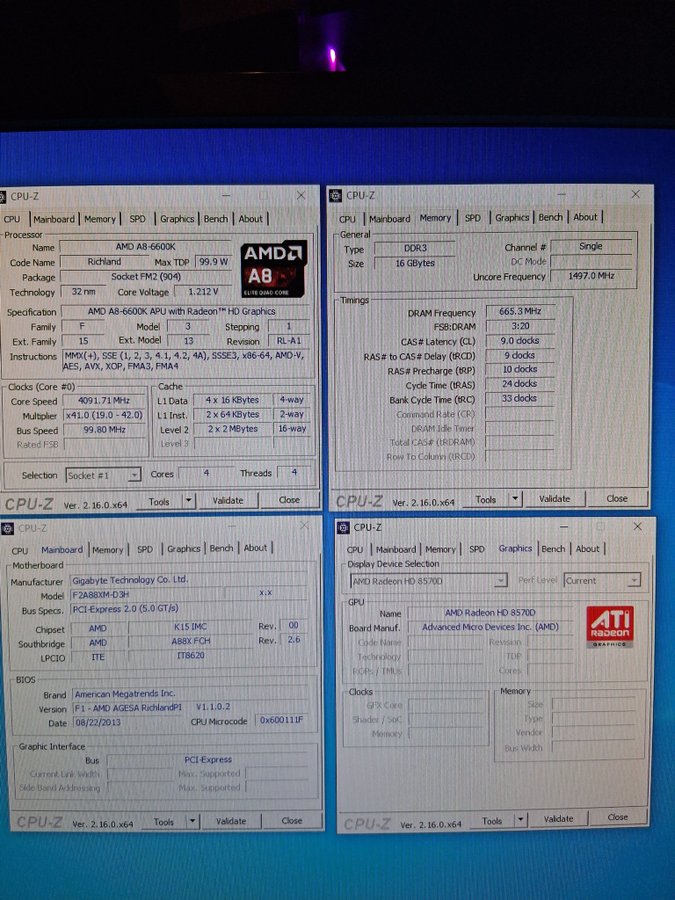Select Memory tab in Mainboard window

[108, 549]
